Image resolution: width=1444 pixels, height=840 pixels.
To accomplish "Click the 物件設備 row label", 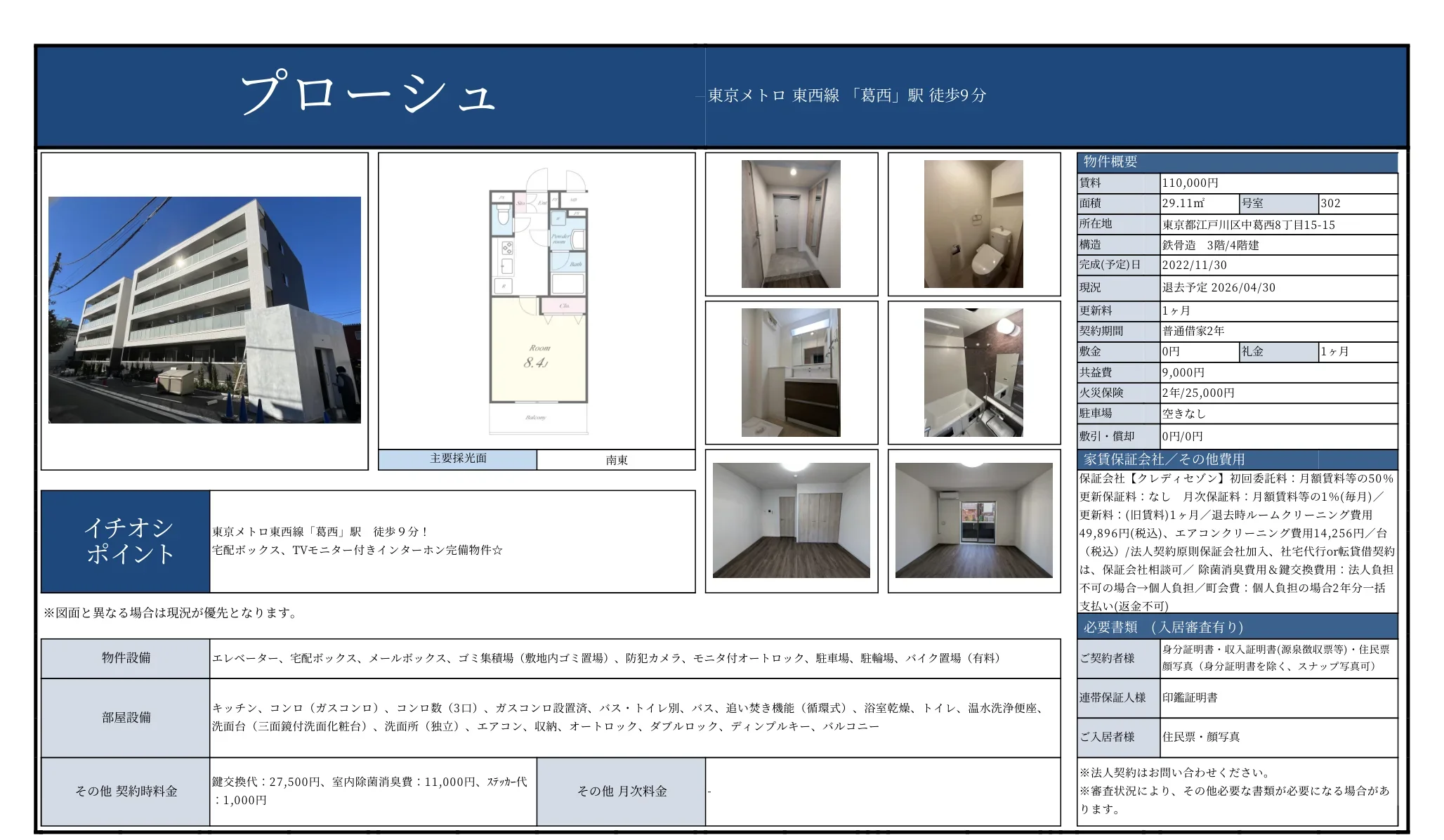I will (x=126, y=658).
